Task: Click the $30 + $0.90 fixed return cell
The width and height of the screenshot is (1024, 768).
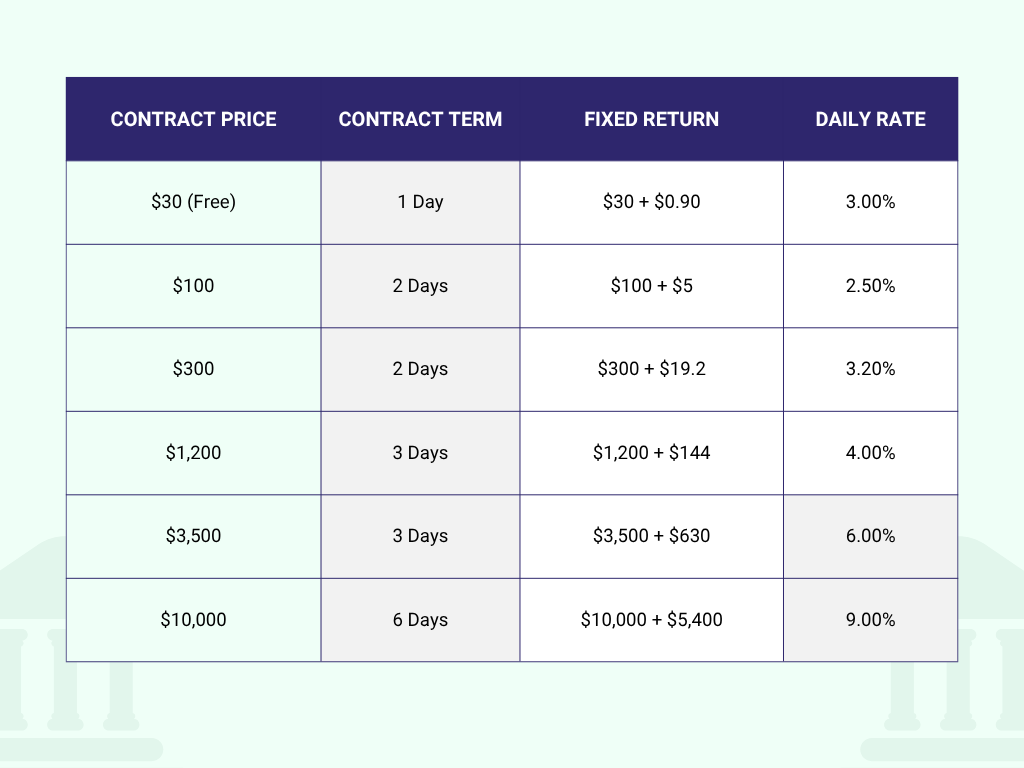Action: click(x=651, y=202)
